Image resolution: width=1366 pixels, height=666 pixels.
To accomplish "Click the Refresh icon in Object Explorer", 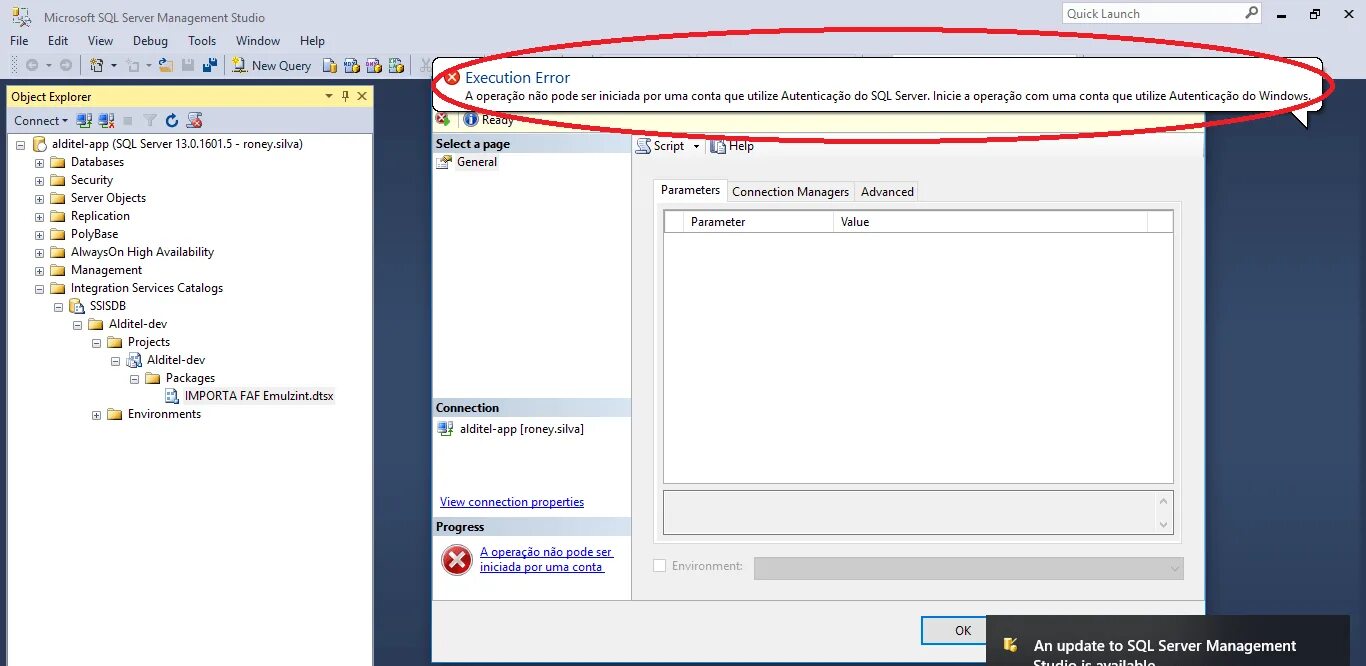I will 172,120.
